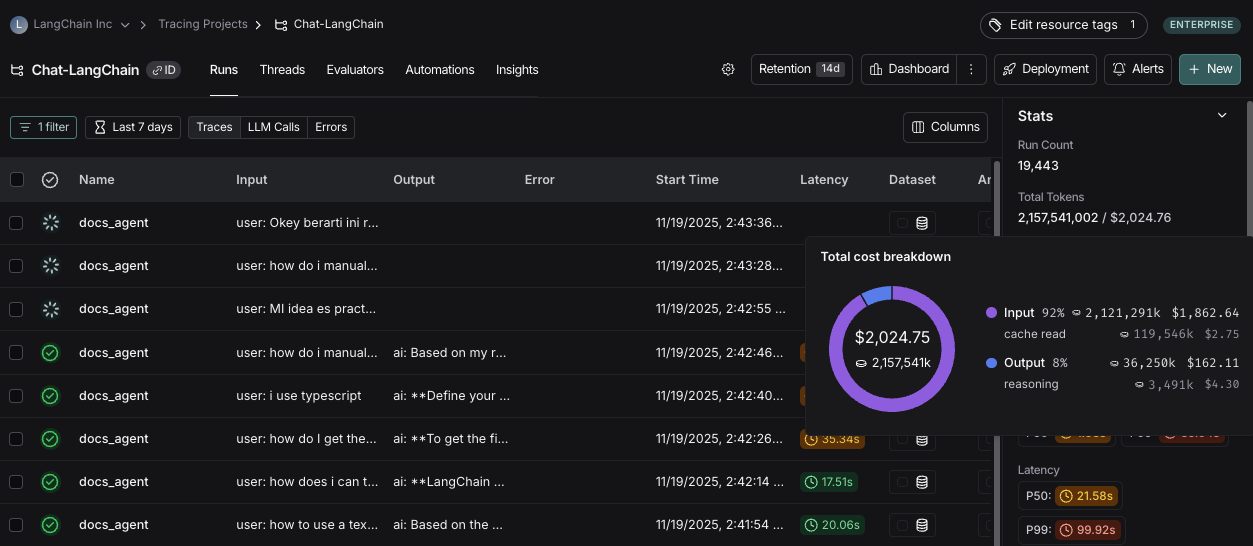Click the project icon beside Chat-LangChain title
Screen dimensions: 1253x546
[x=17, y=70]
